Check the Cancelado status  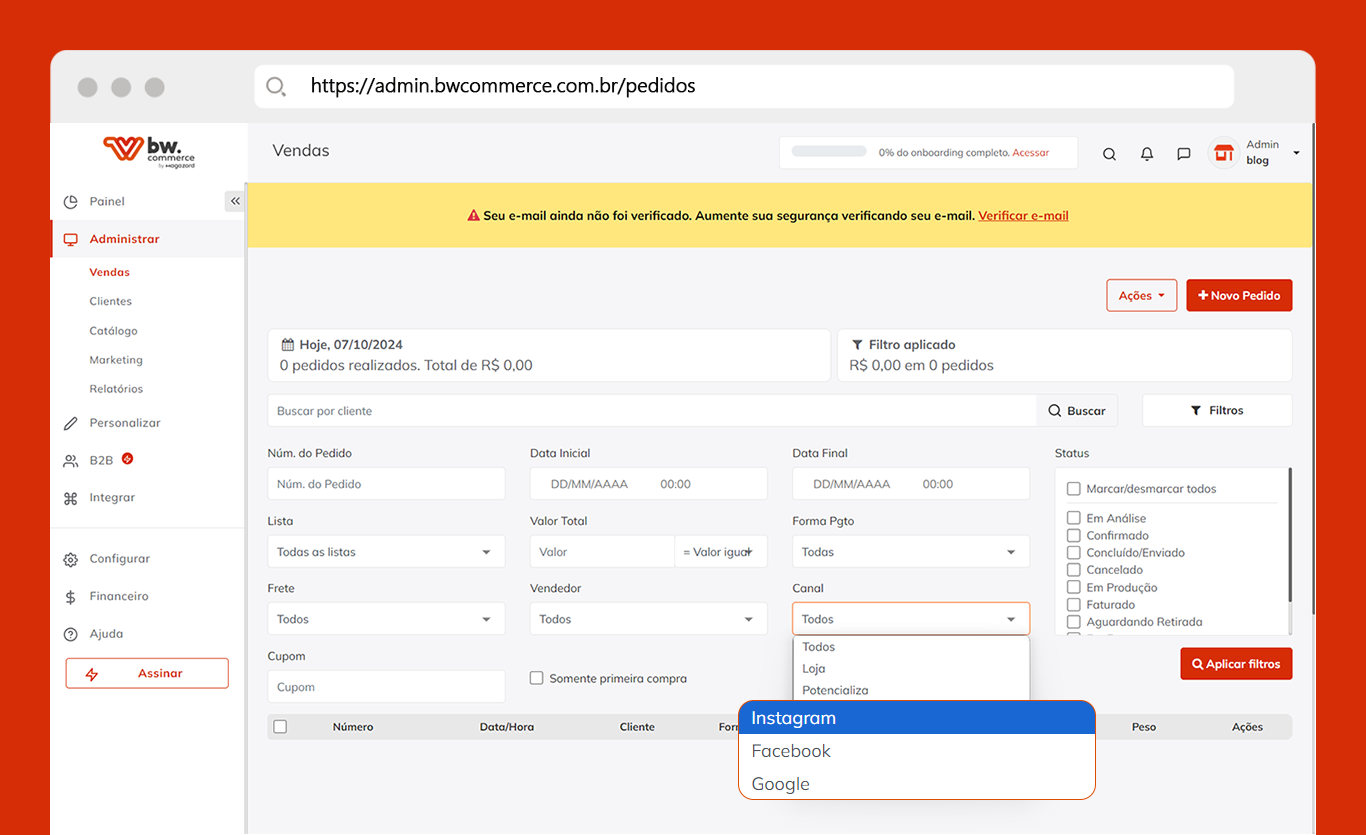pos(1073,570)
